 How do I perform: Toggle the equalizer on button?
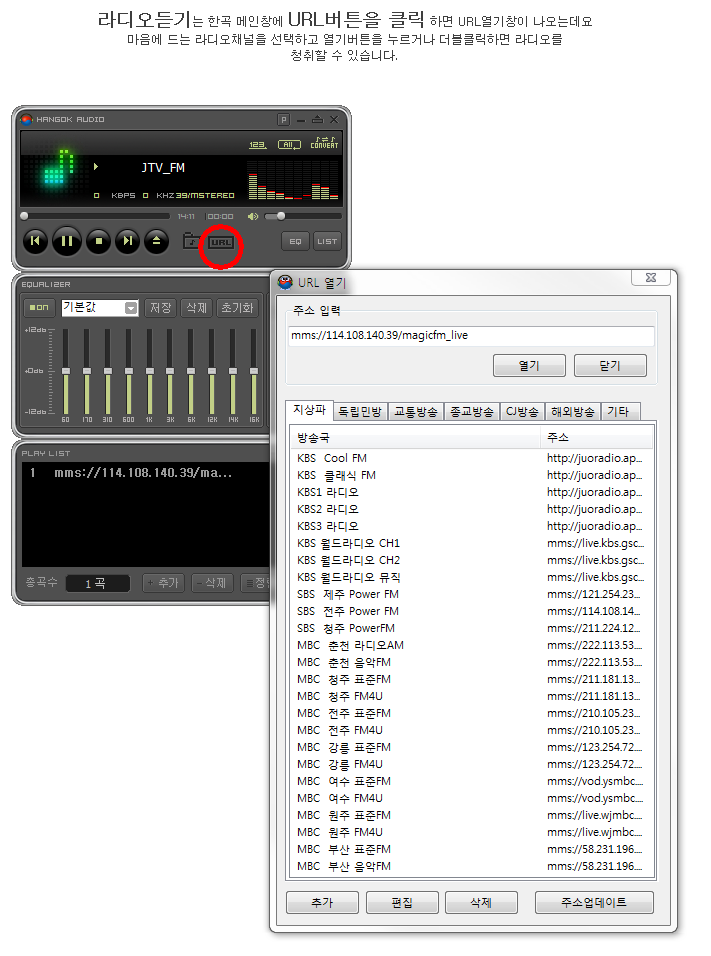pos(39,307)
